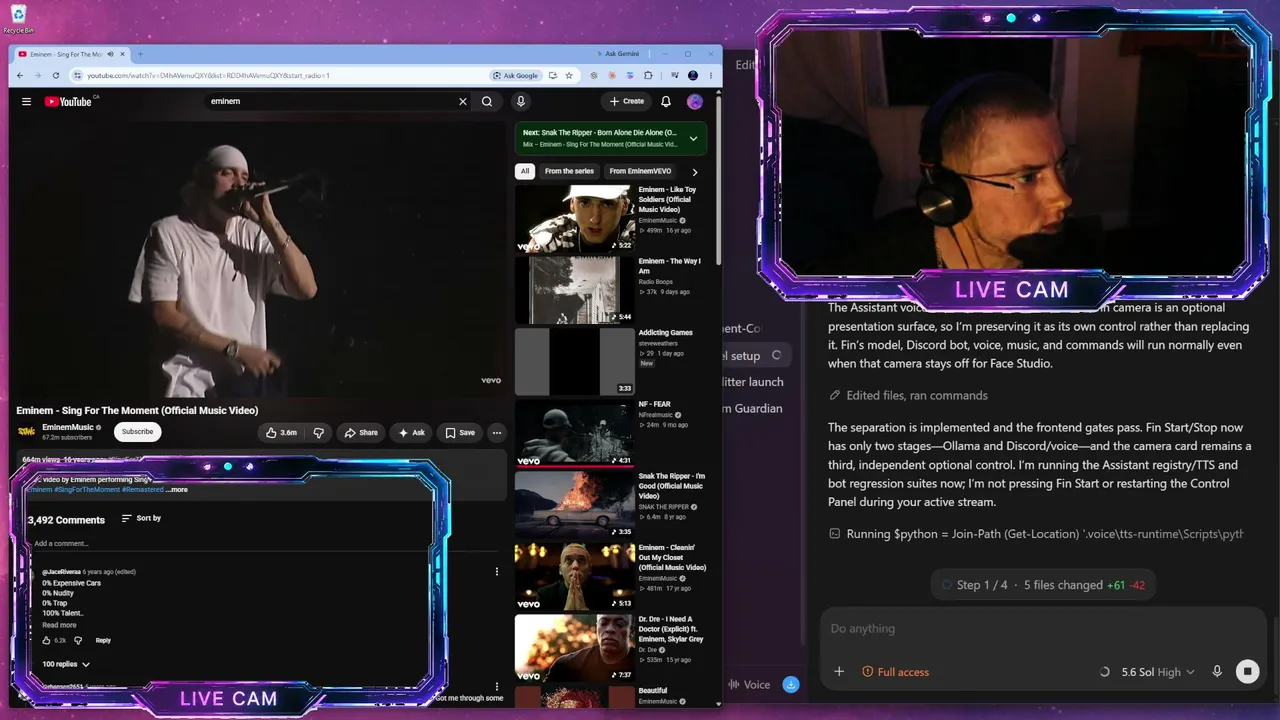This screenshot has height=720, width=1280.
Task: Share the Sing For The Moment video
Action: (361, 433)
